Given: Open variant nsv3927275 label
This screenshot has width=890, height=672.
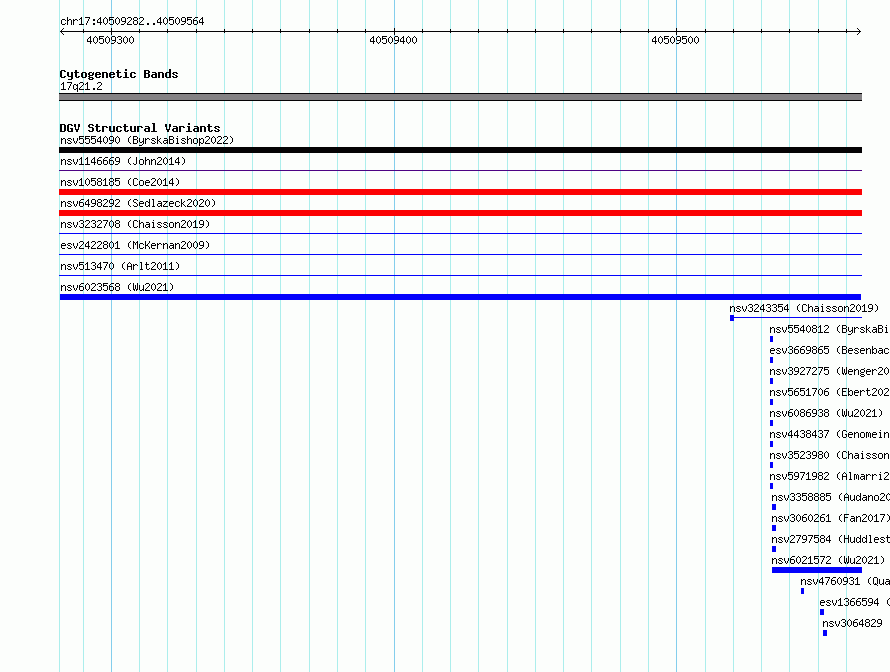Looking at the screenshot, I should 829,371.
